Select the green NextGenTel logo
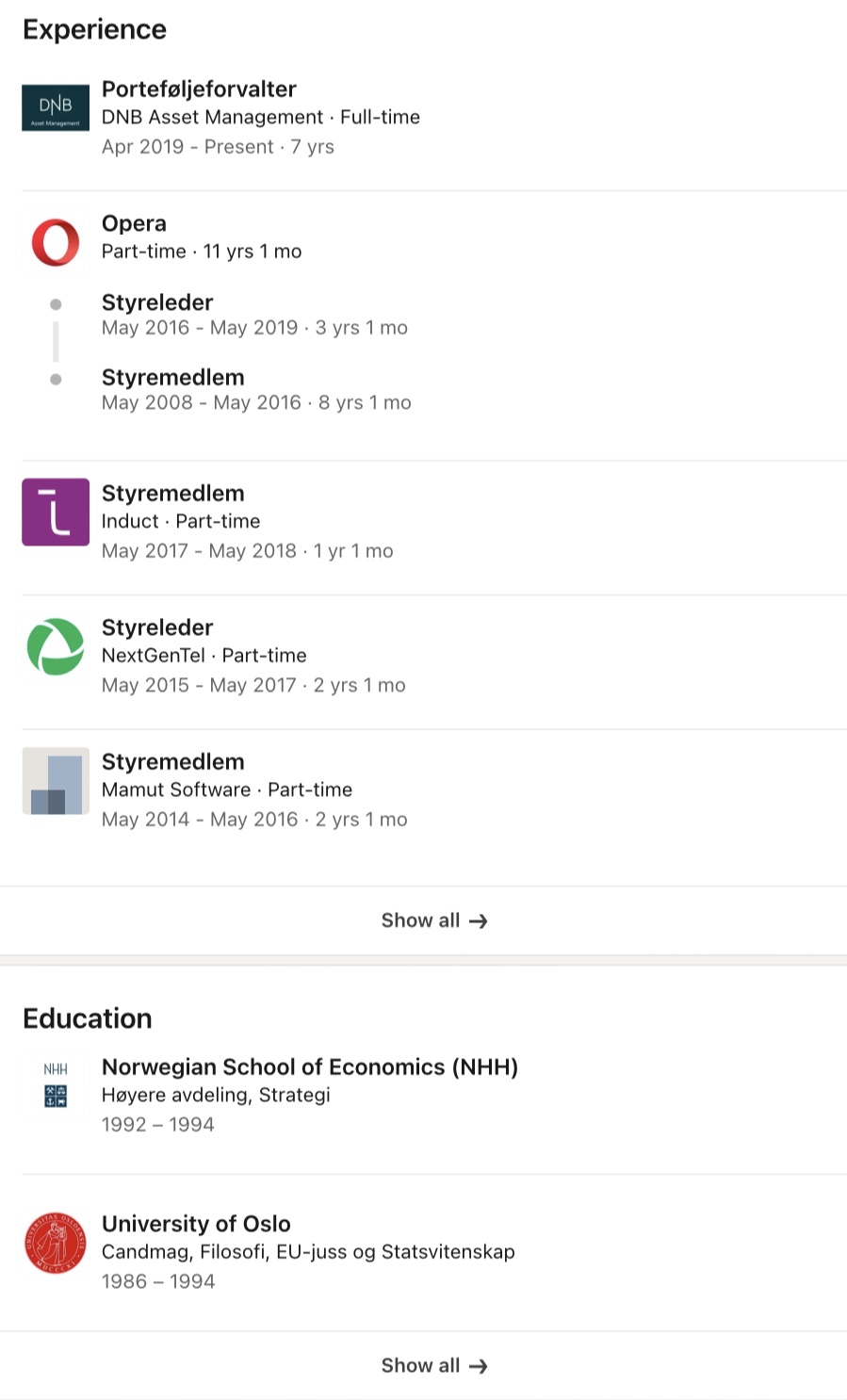 click(x=56, y=647)
